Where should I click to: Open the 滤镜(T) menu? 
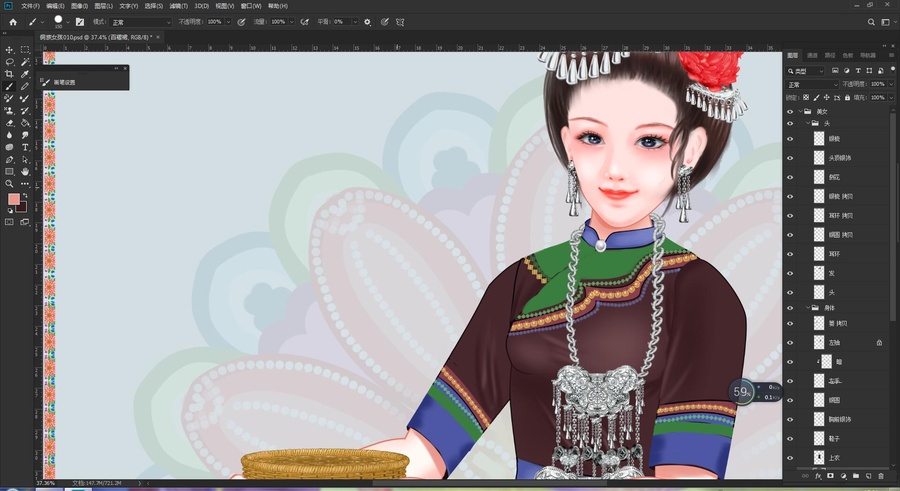(179, 6)
